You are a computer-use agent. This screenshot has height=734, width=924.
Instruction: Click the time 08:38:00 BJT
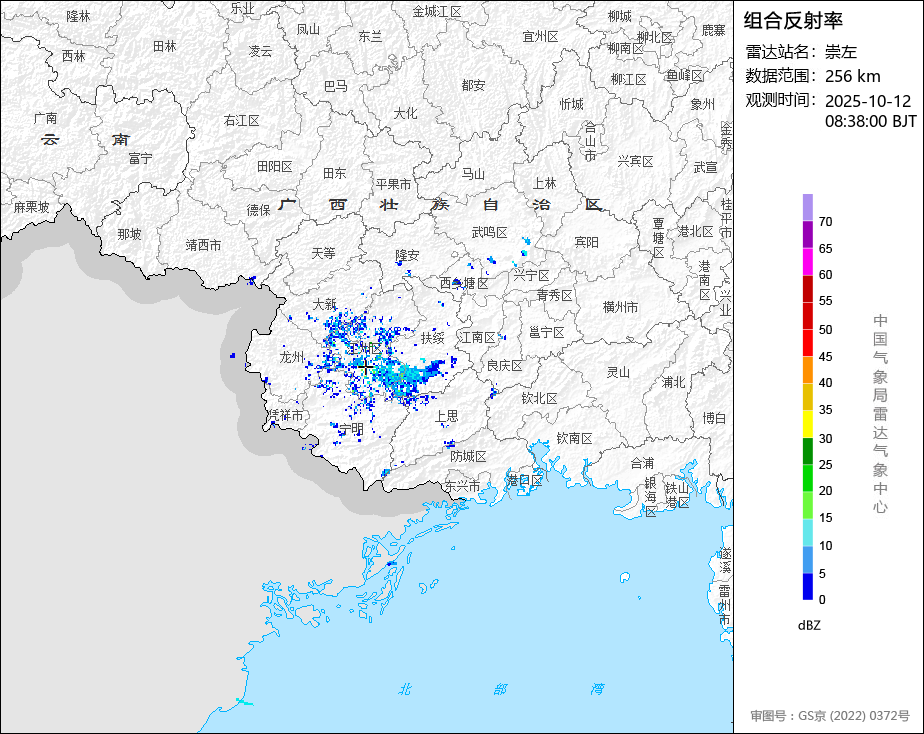pos(871,121)
